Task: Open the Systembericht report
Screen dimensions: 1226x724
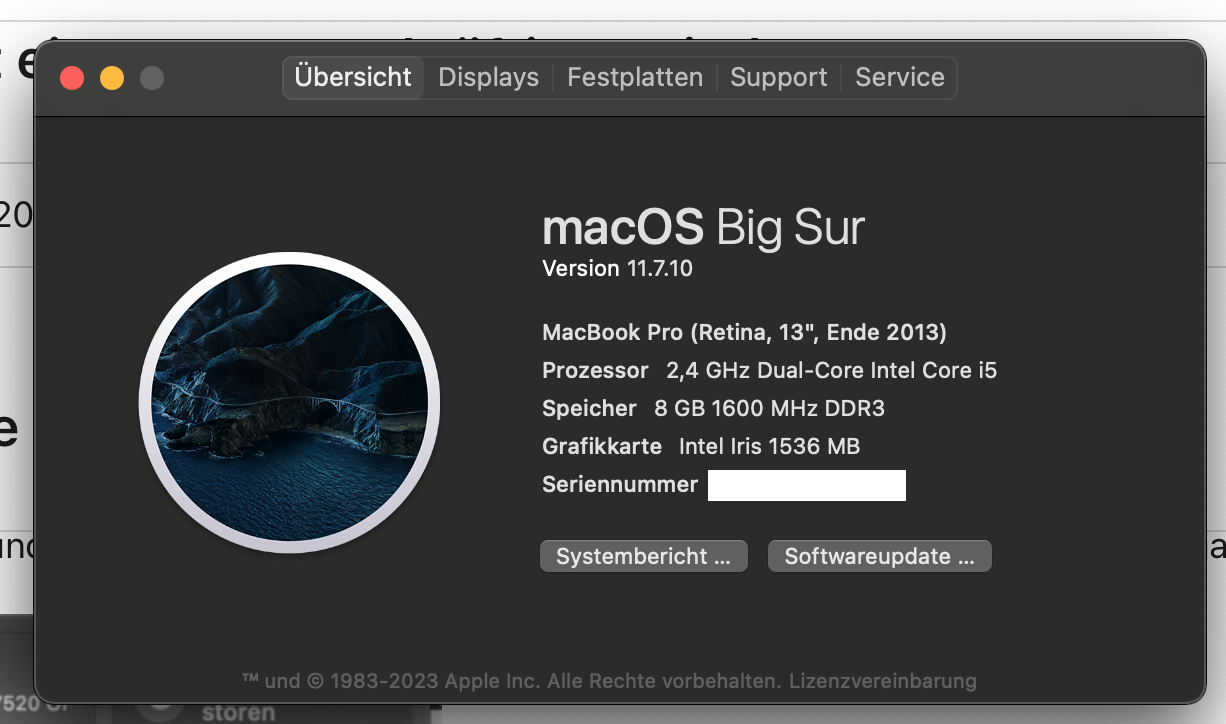Action: 643,557
